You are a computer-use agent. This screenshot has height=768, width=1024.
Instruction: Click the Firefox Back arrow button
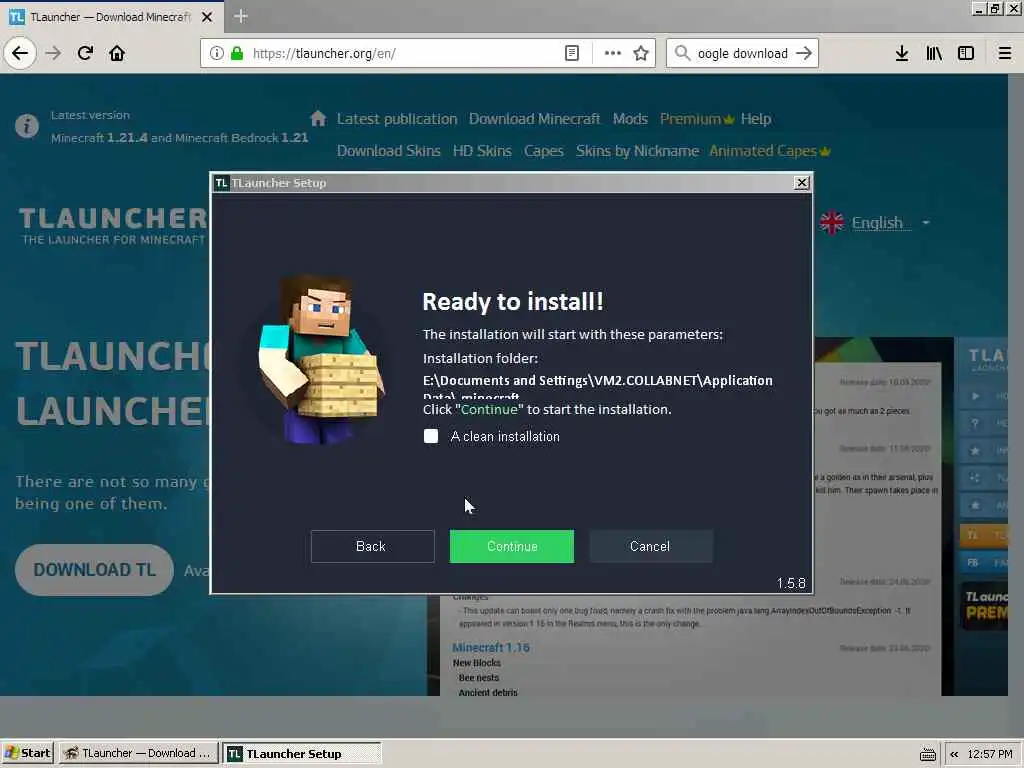coord(20,53)
